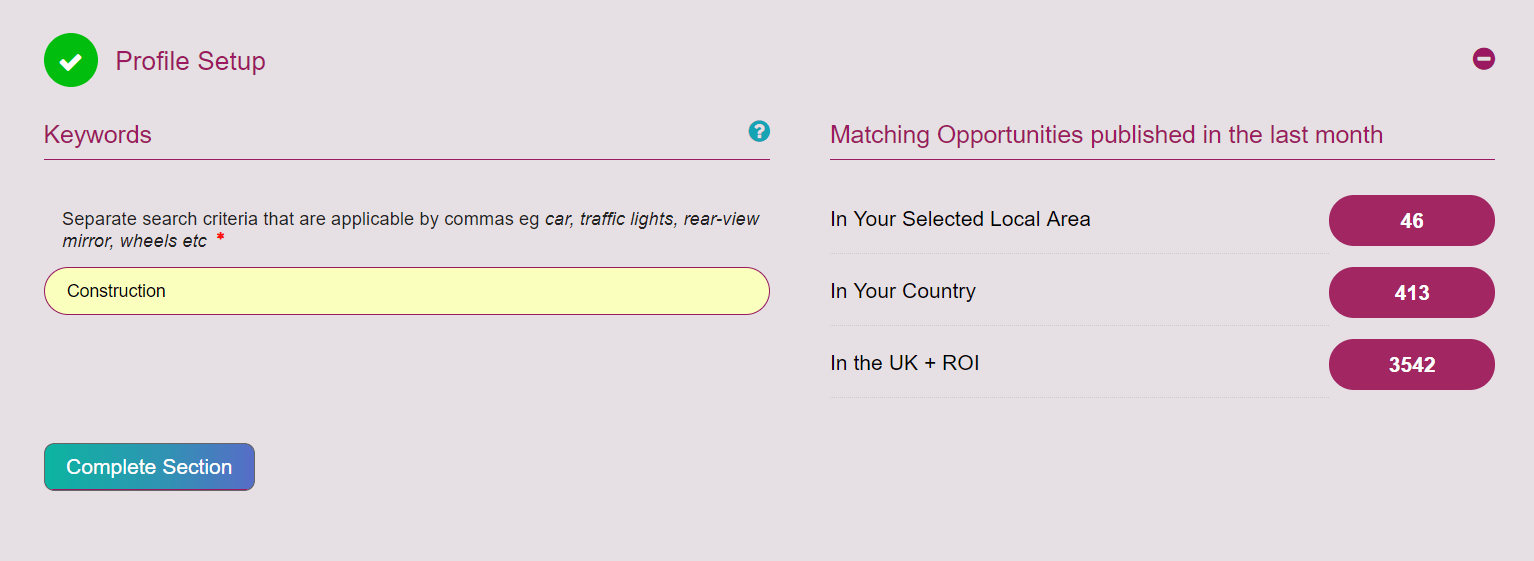1534x561 pixels.
Task: Click the Profile Setup section title
Action: [x=190, y=61]
